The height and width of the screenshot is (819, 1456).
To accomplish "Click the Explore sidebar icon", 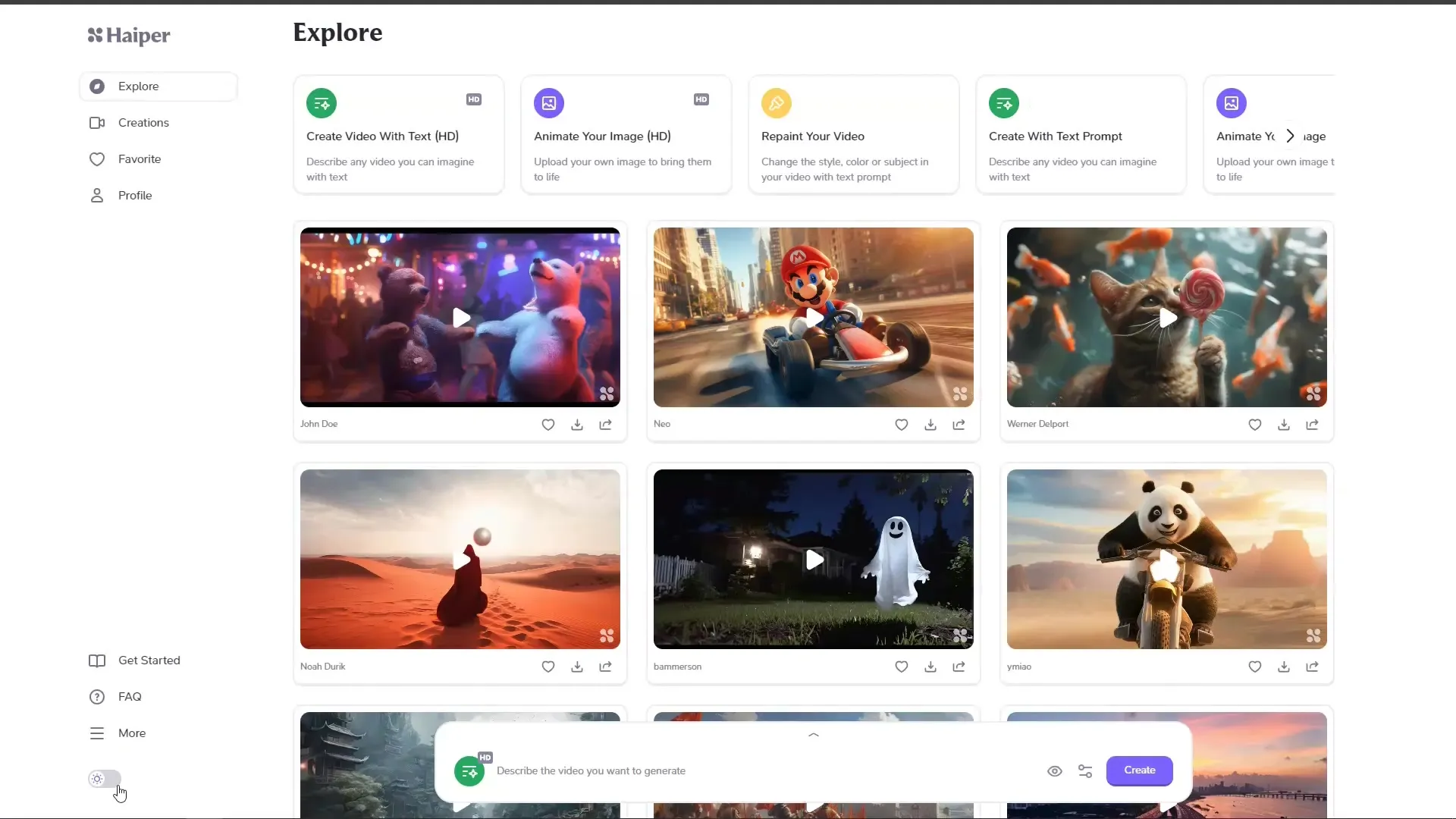I will 97,85.
